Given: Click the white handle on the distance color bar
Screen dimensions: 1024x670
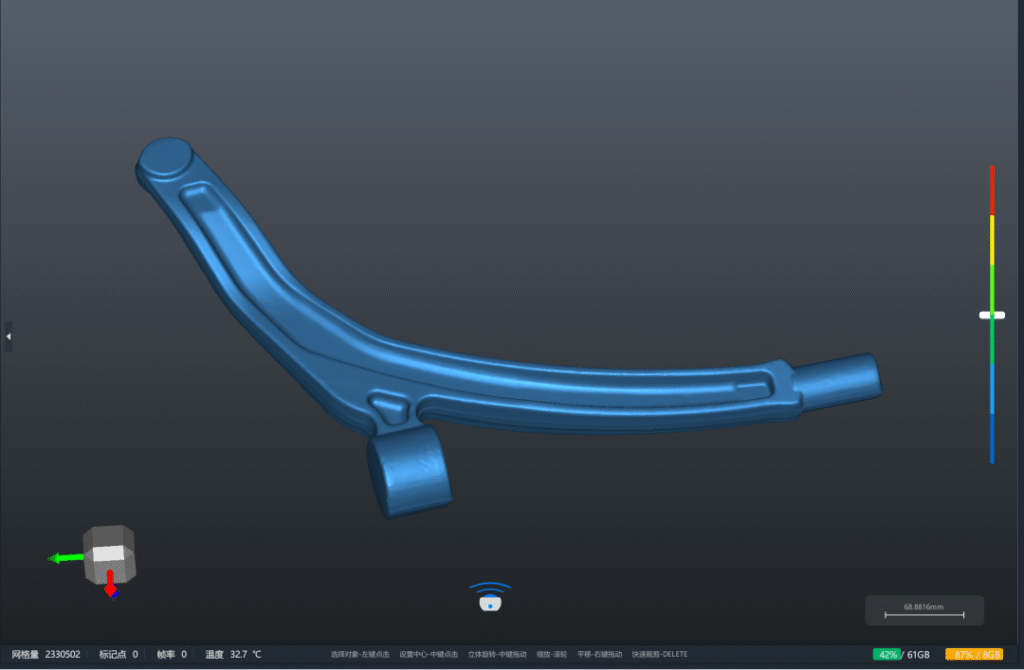Looking at the screenshot, I should point(991,315).
